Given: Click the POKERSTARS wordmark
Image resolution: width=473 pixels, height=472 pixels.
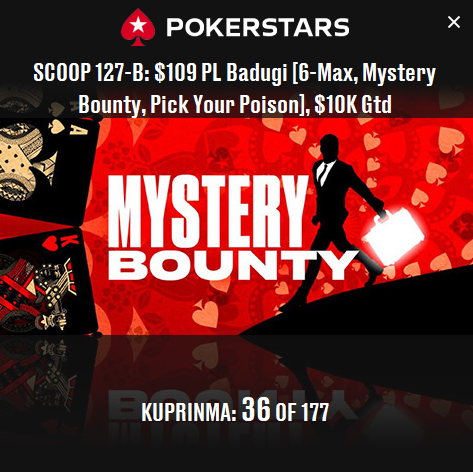Looking at the screenshot, I should (258, 27).
